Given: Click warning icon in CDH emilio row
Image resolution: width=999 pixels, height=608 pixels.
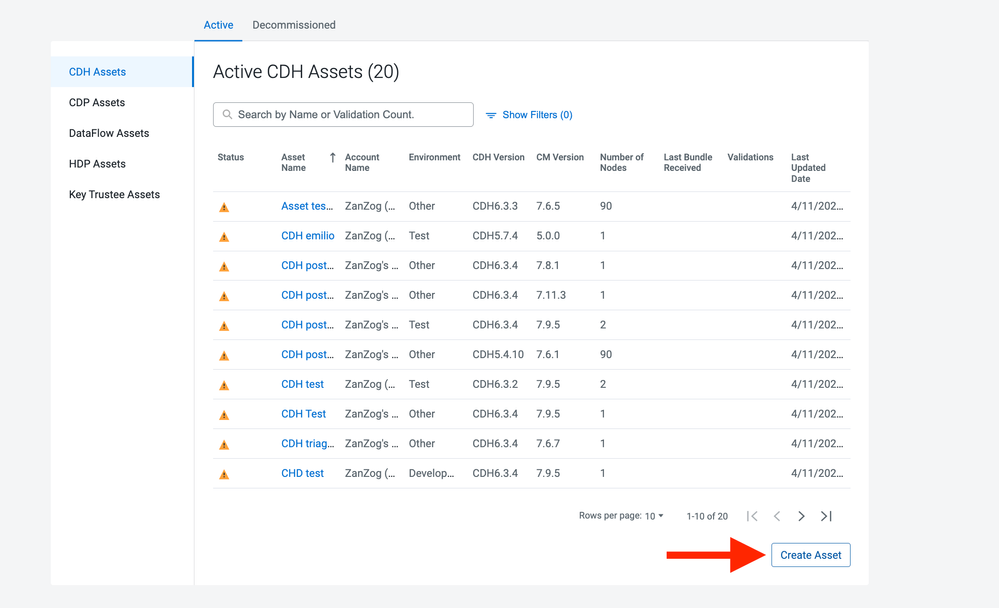Looking at the screenshot, I should [224, 237].
